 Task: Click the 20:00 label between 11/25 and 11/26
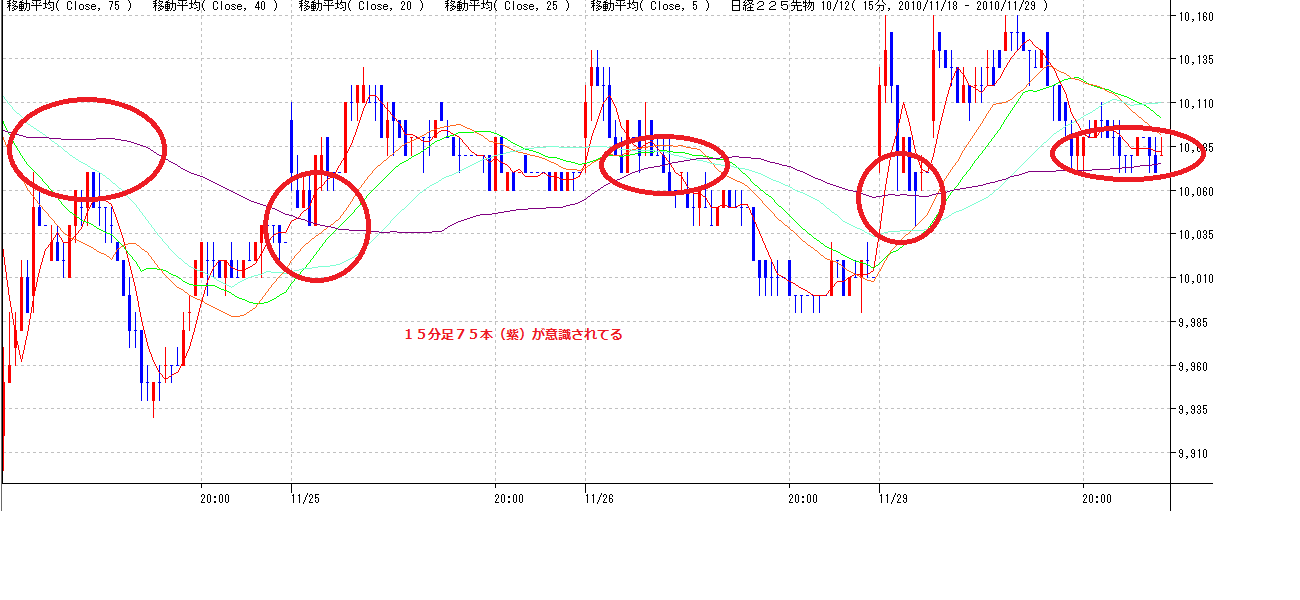pos(509,497)
